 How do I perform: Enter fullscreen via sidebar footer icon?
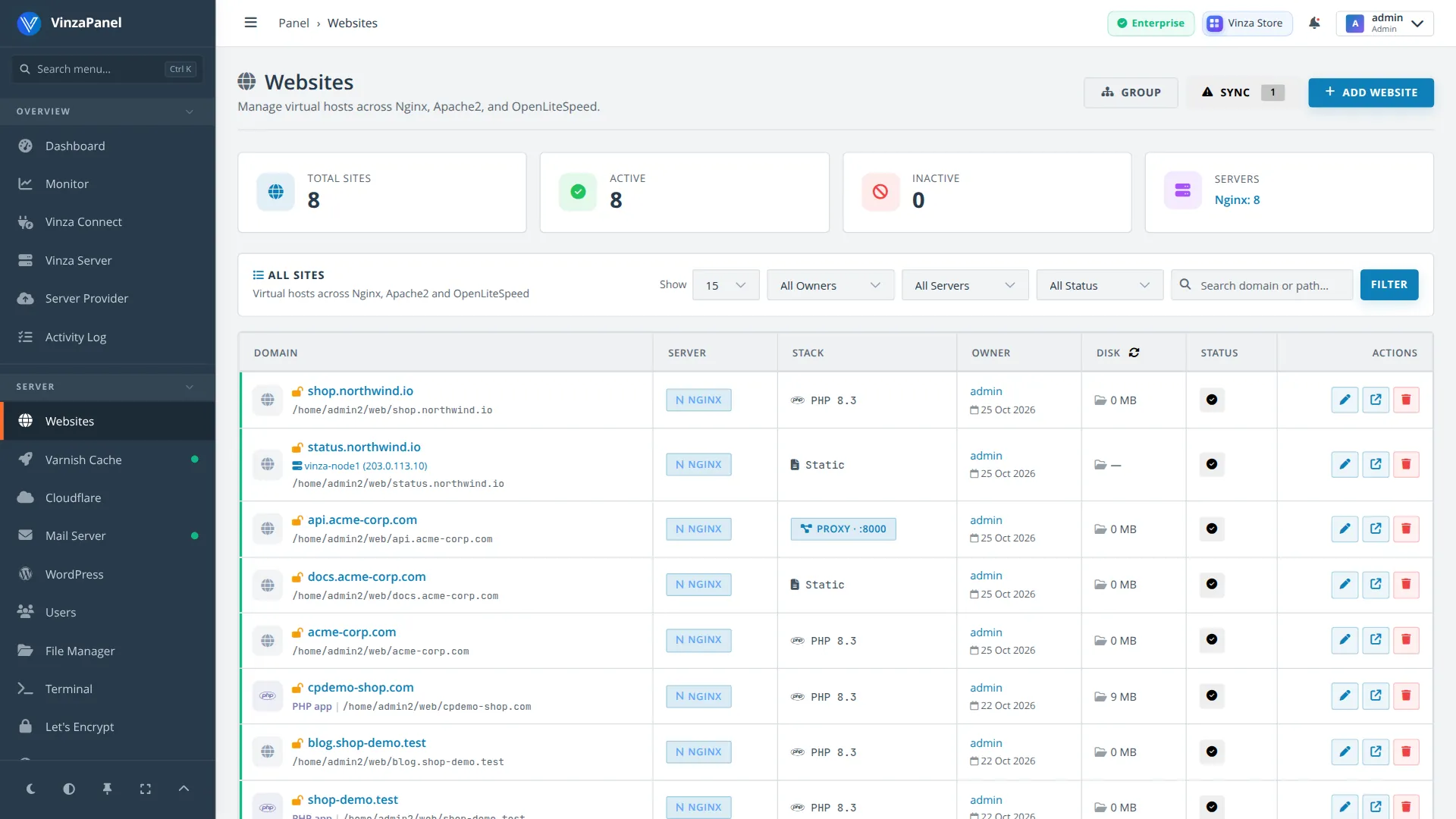pos(146,789)
